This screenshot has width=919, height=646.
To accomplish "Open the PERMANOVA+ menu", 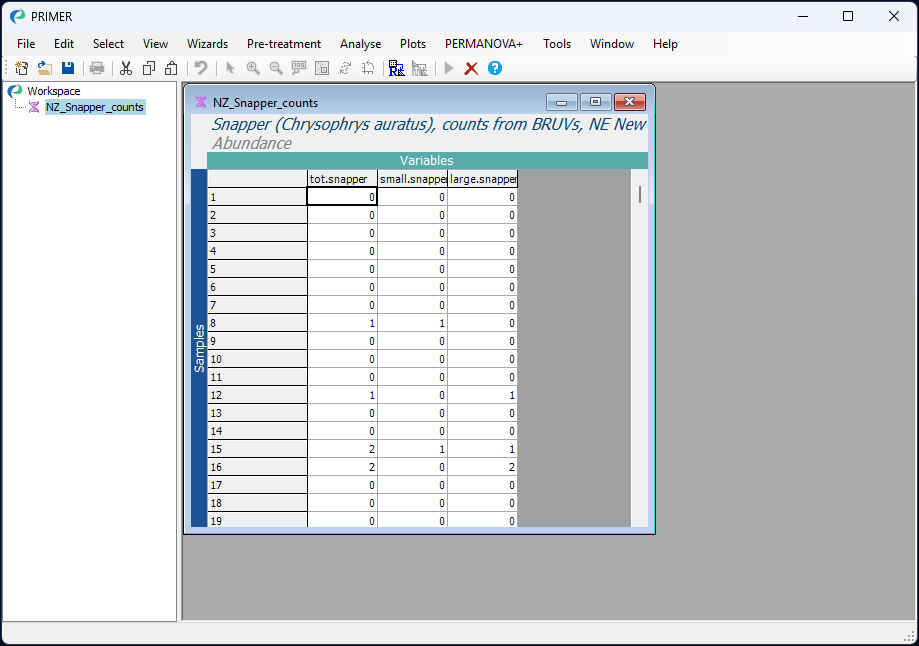I will tap(483, 44).
